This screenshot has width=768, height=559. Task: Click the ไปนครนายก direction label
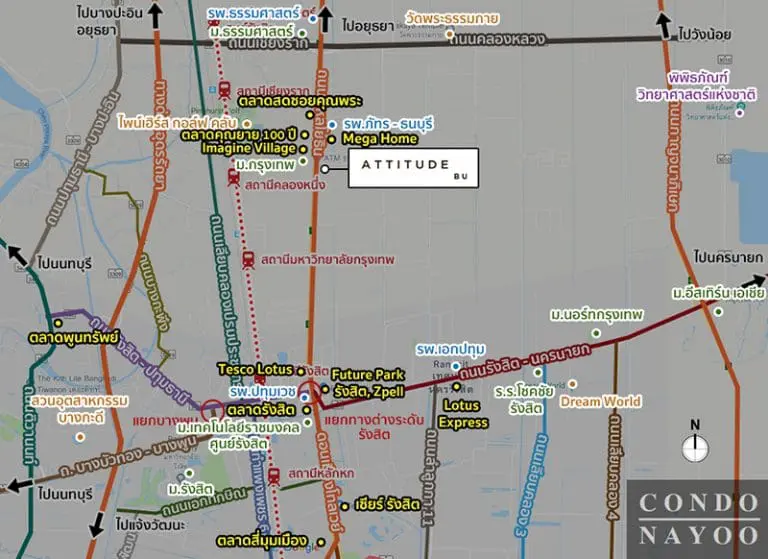728,257
